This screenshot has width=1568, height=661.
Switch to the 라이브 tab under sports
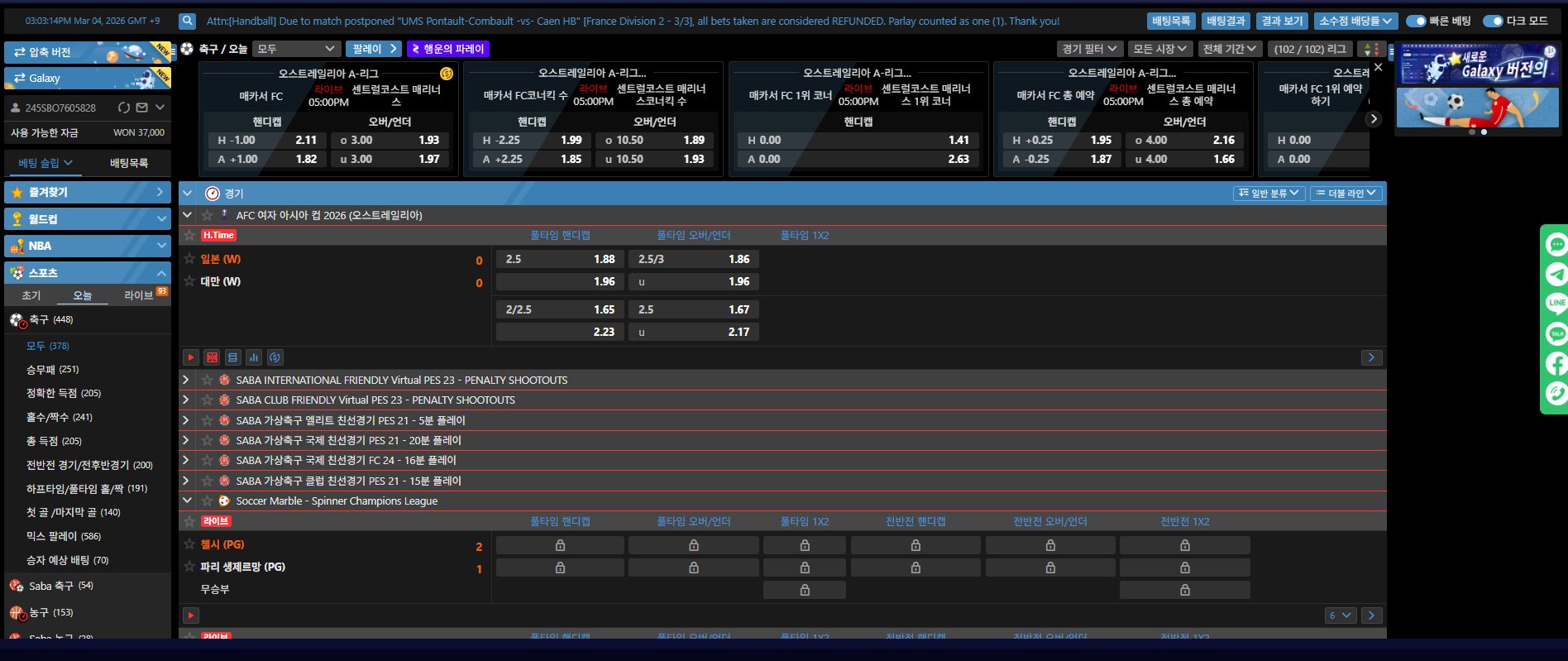[x=139, y=295]
